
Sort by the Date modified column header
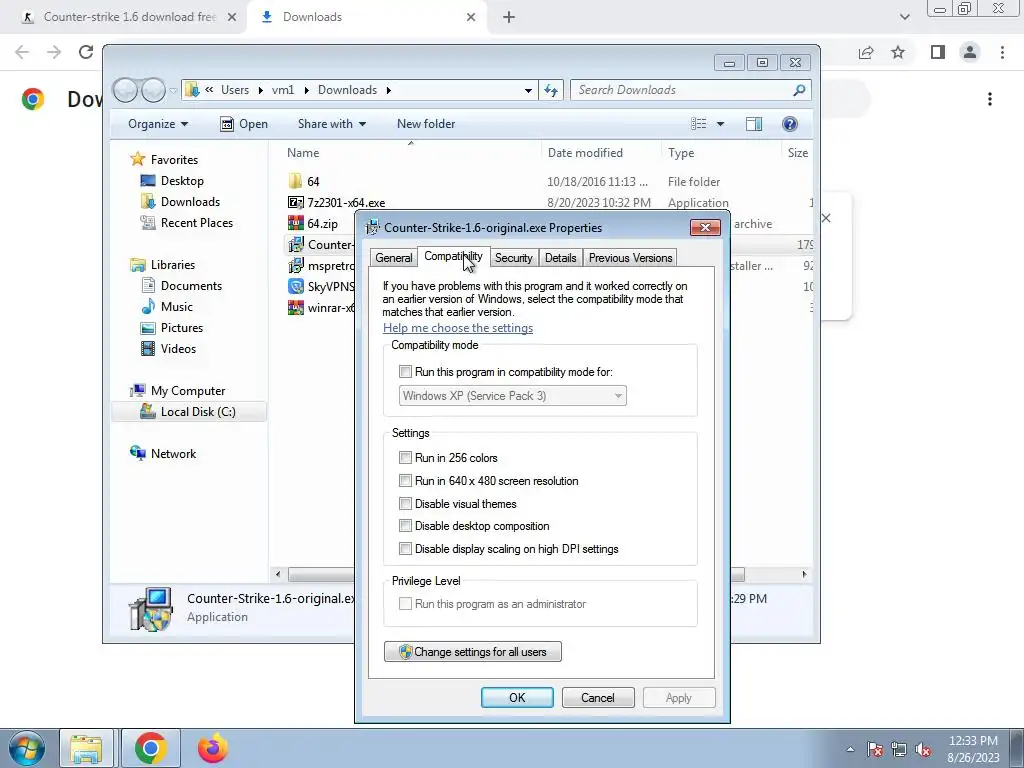(x=585, y=153)
